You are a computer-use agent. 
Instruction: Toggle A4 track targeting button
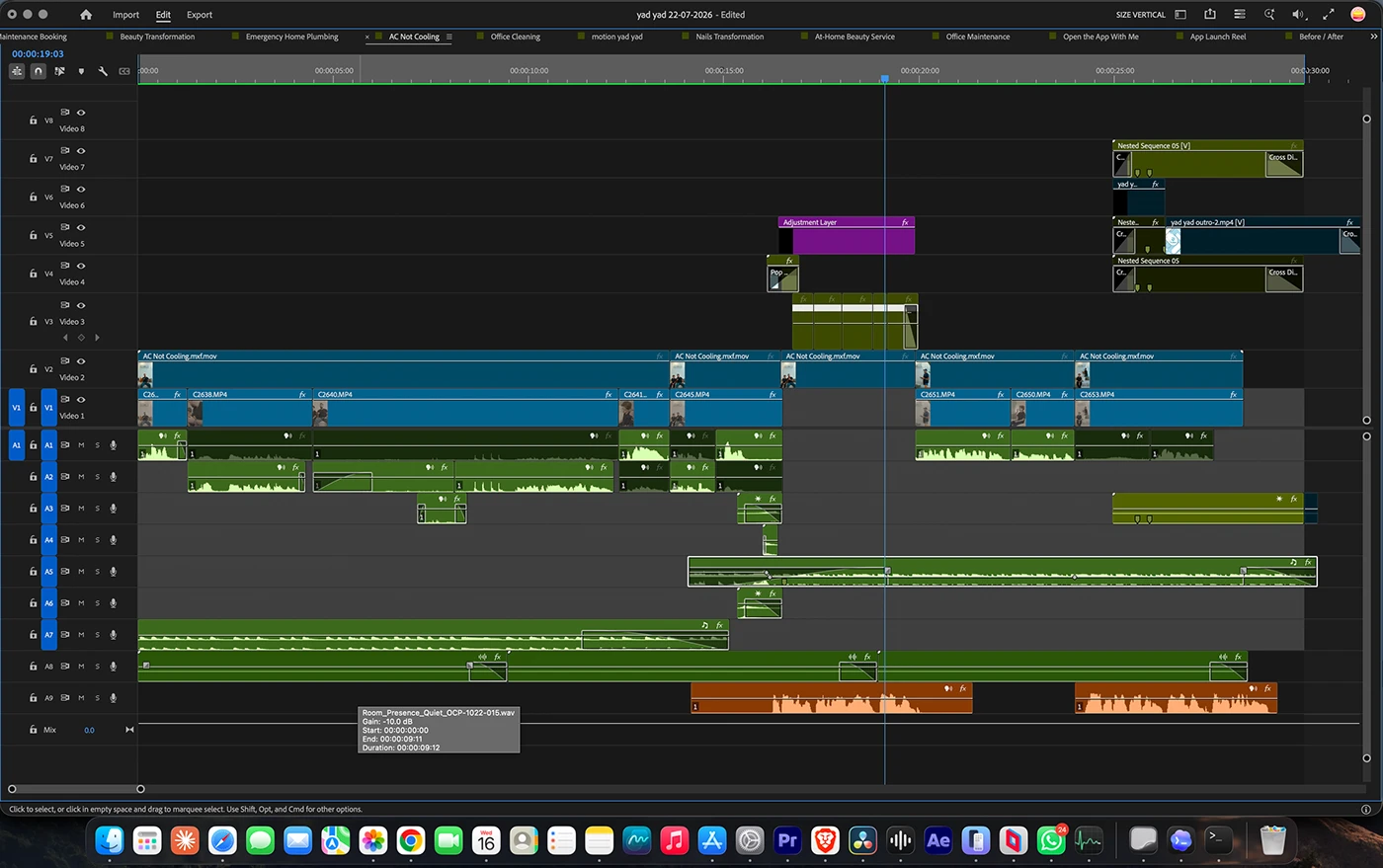pyautogui.click(x=48, y=540)
